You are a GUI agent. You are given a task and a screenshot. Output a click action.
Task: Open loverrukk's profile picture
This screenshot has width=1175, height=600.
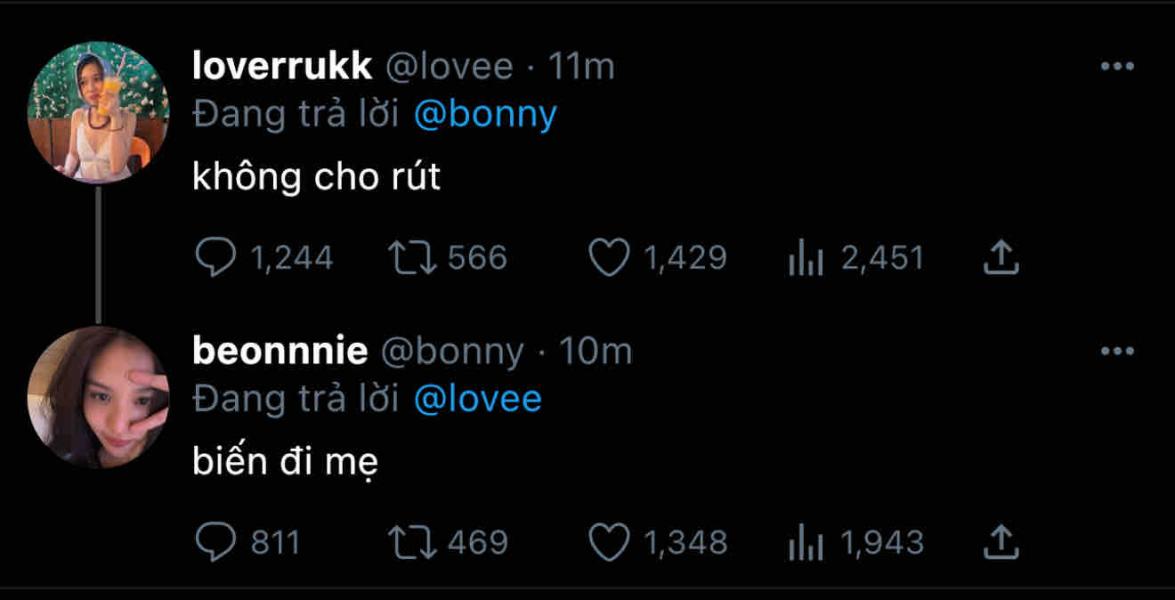coord(98,112)
